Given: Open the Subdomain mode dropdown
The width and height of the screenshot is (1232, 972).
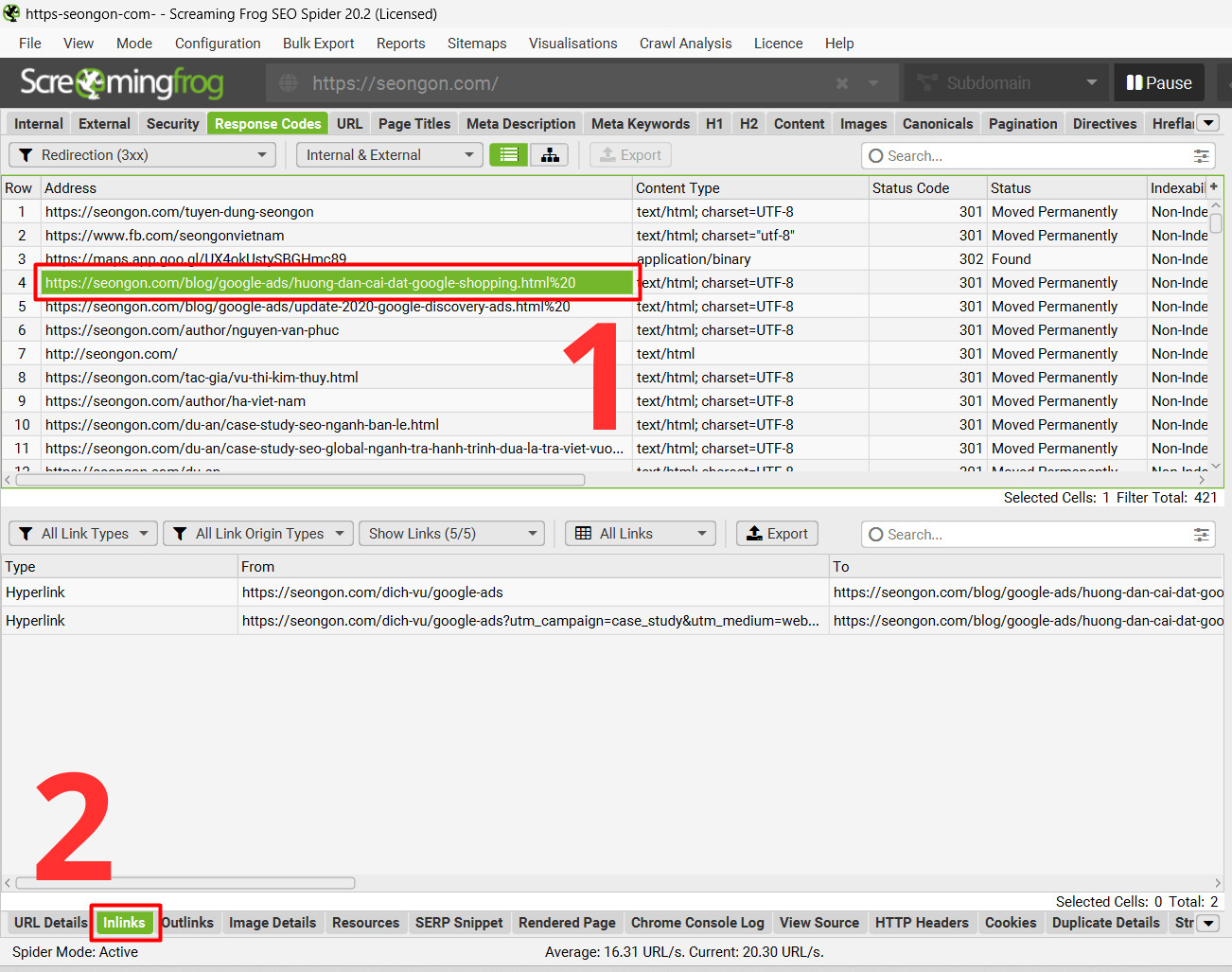Looking at the screenshot, I should coord(1007,83).
